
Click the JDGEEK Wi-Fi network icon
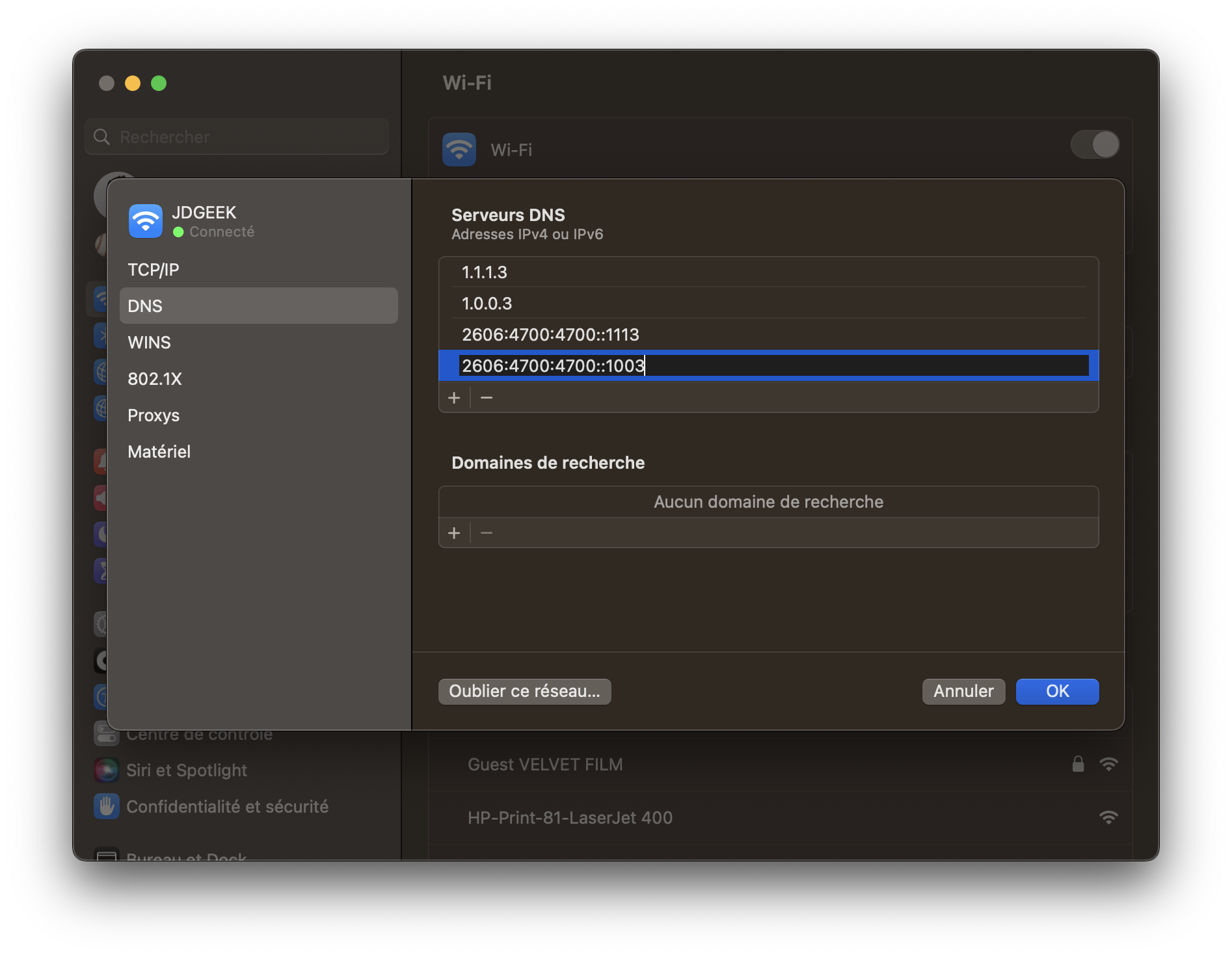point(146,221)
